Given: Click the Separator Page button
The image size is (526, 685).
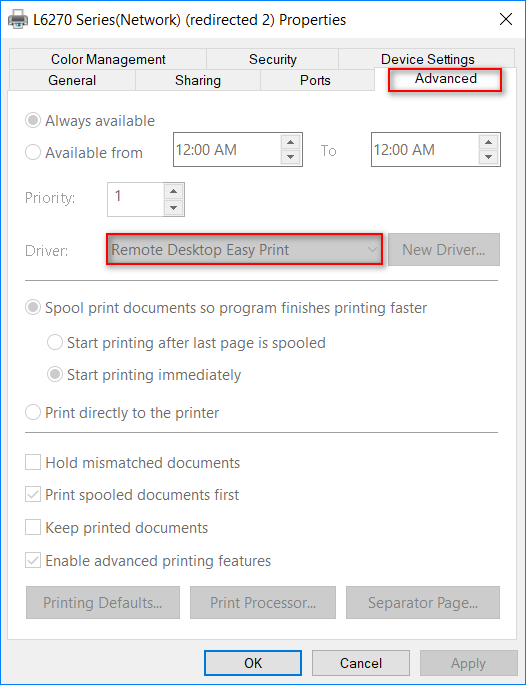Looking at the screenshot, I should [422, 602].
